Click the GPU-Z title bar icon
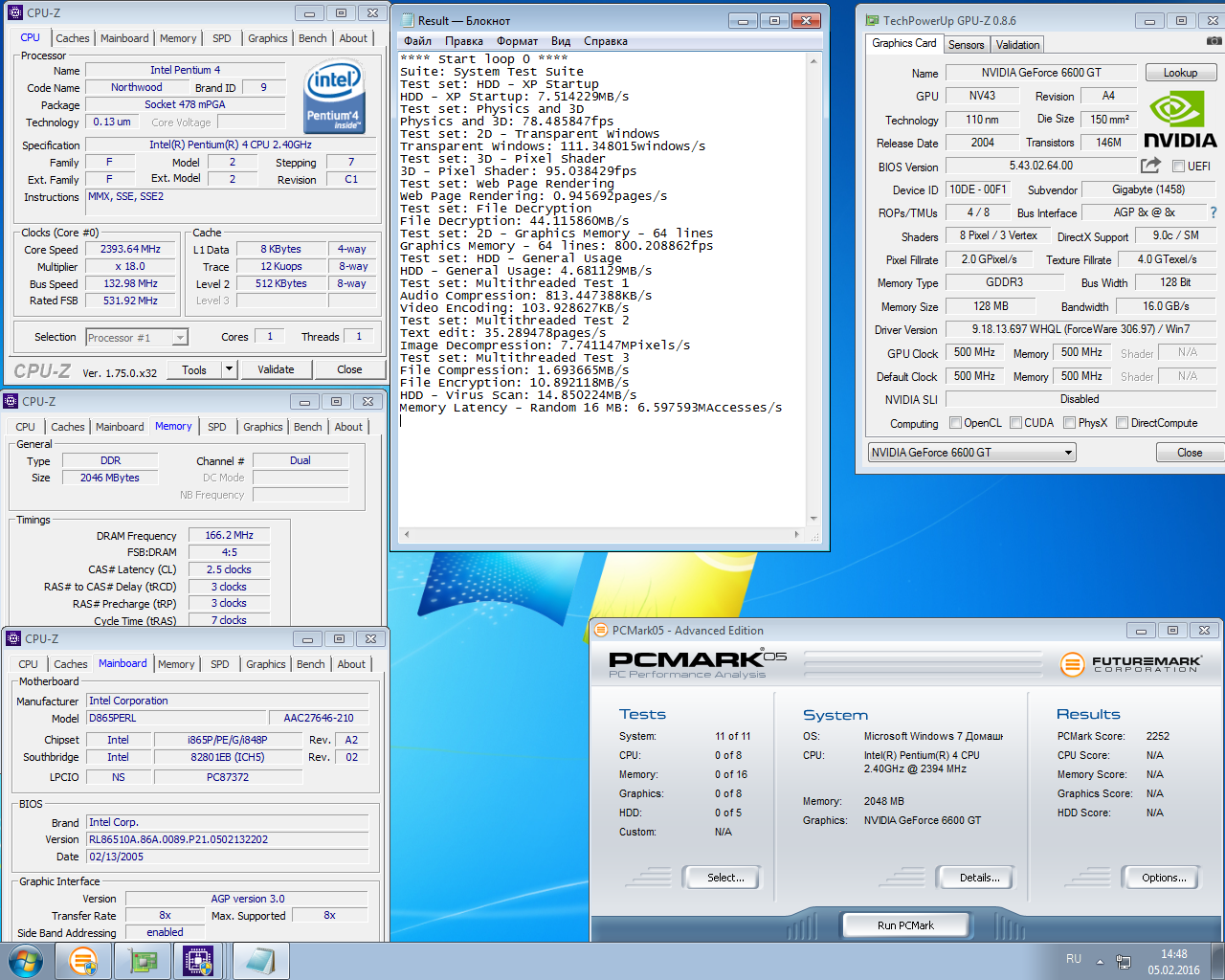Image resolution: width=1225 pixels, height=980 pixels. point(872,20)
